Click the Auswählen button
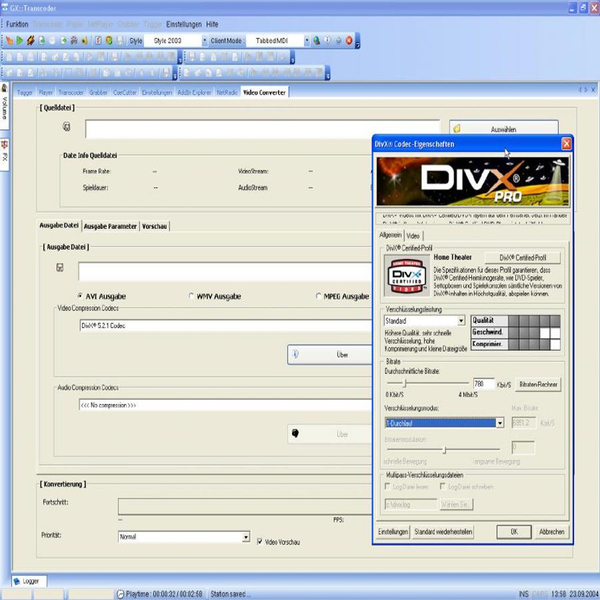The height and width of the screenshot is (600, 600). [504, 127]
